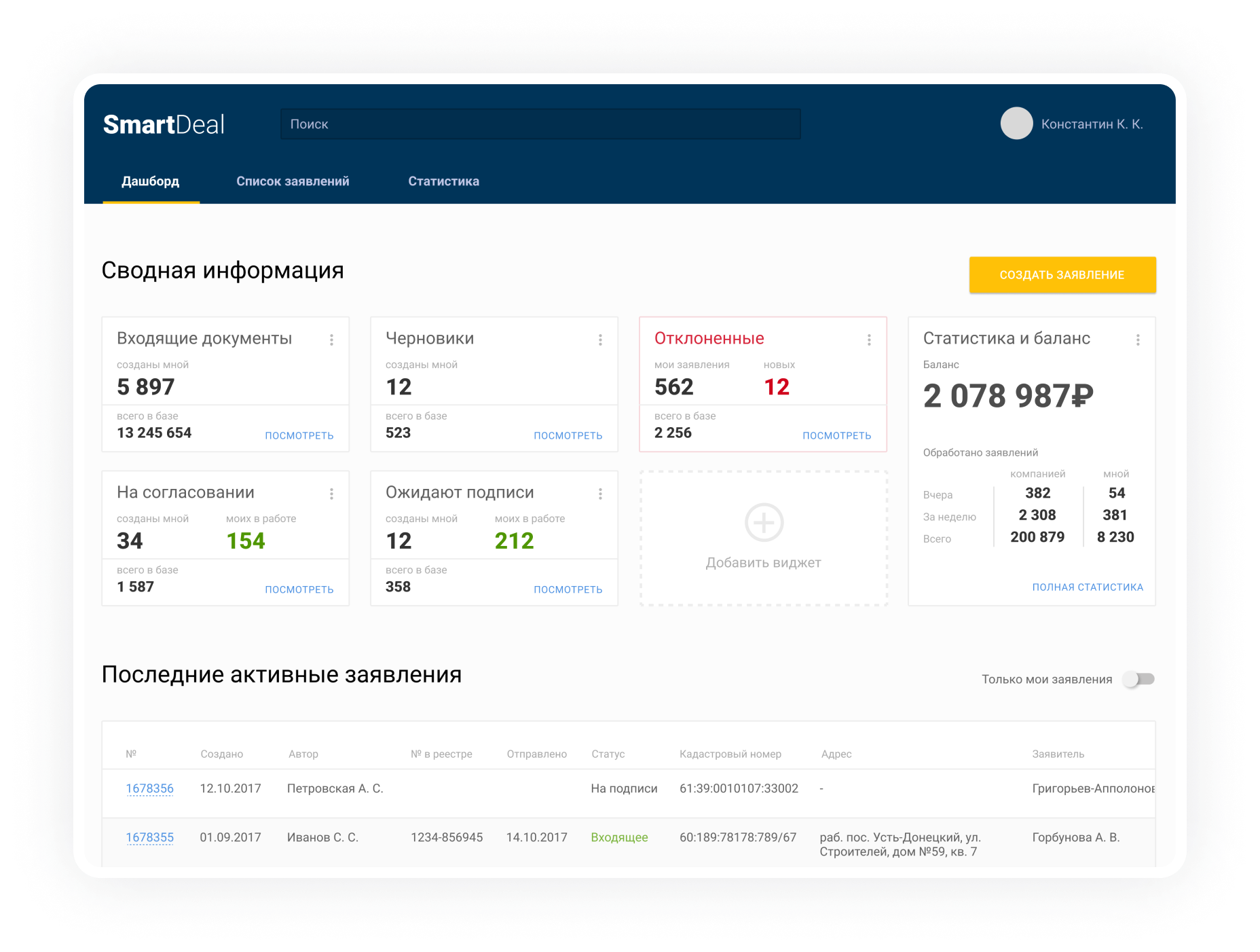Click Посмотреть in Входящие документы widget
This screenshot has height=952, width=1260.
click(x=299, y=436)
